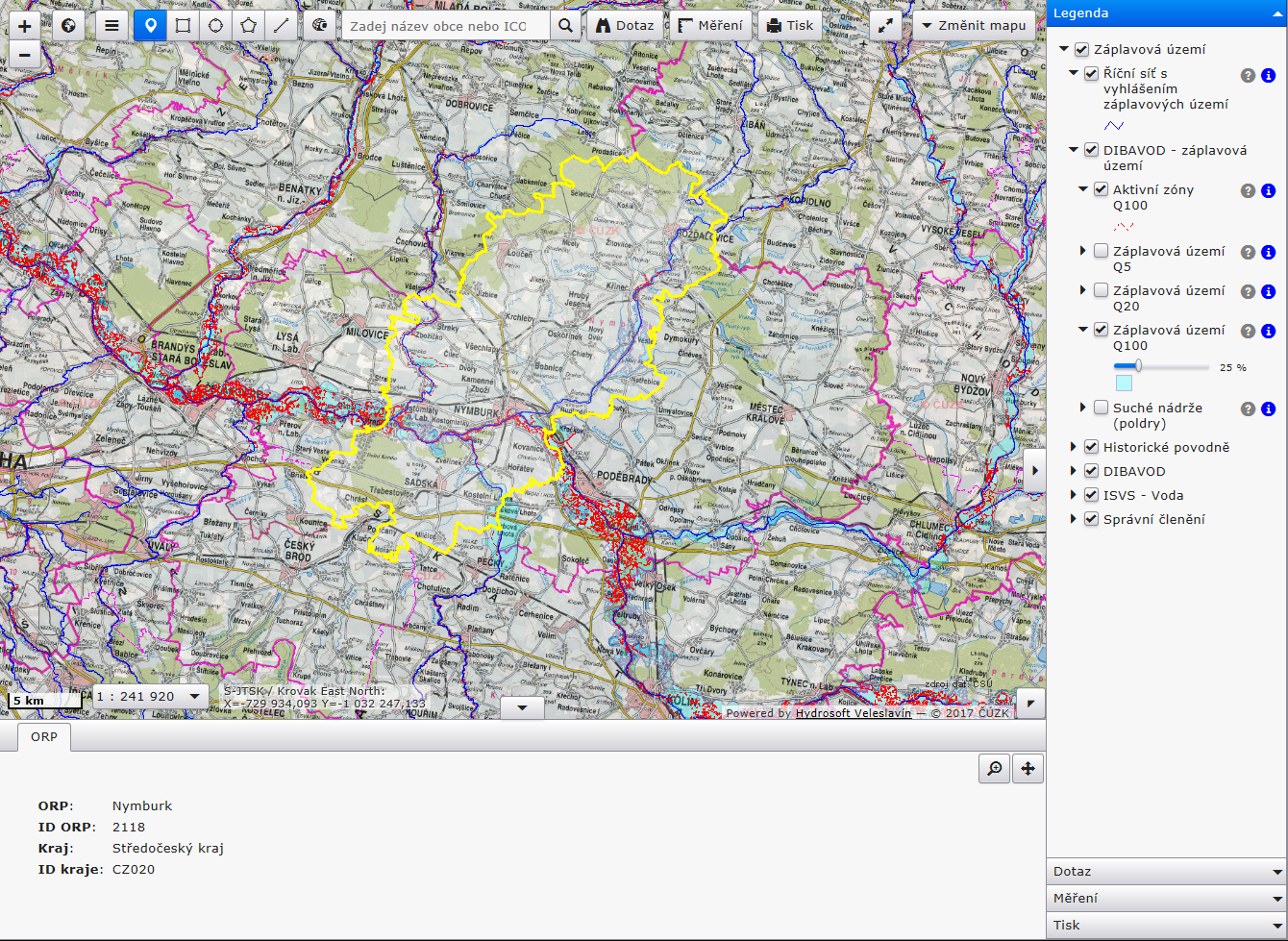Click the Q100 light blue legend swatch

pyautogui.click(x=1124, y=383)
